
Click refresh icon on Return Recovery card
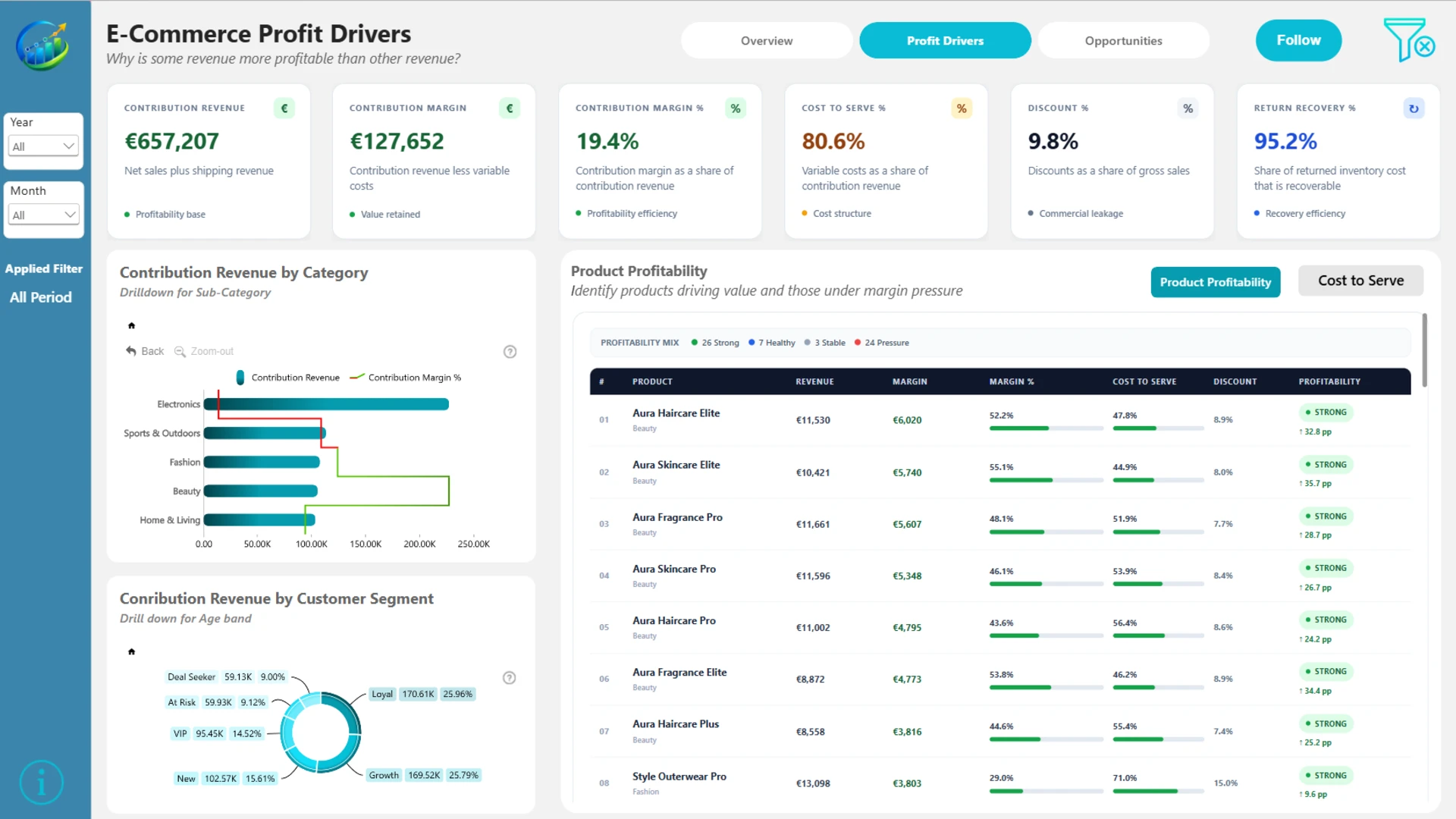point(1414,108)
